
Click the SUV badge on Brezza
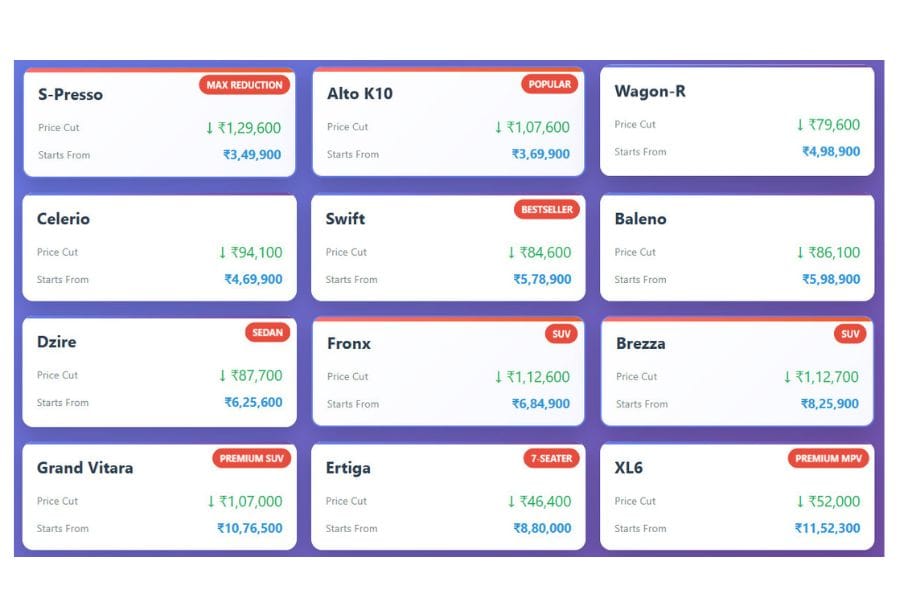850,333
